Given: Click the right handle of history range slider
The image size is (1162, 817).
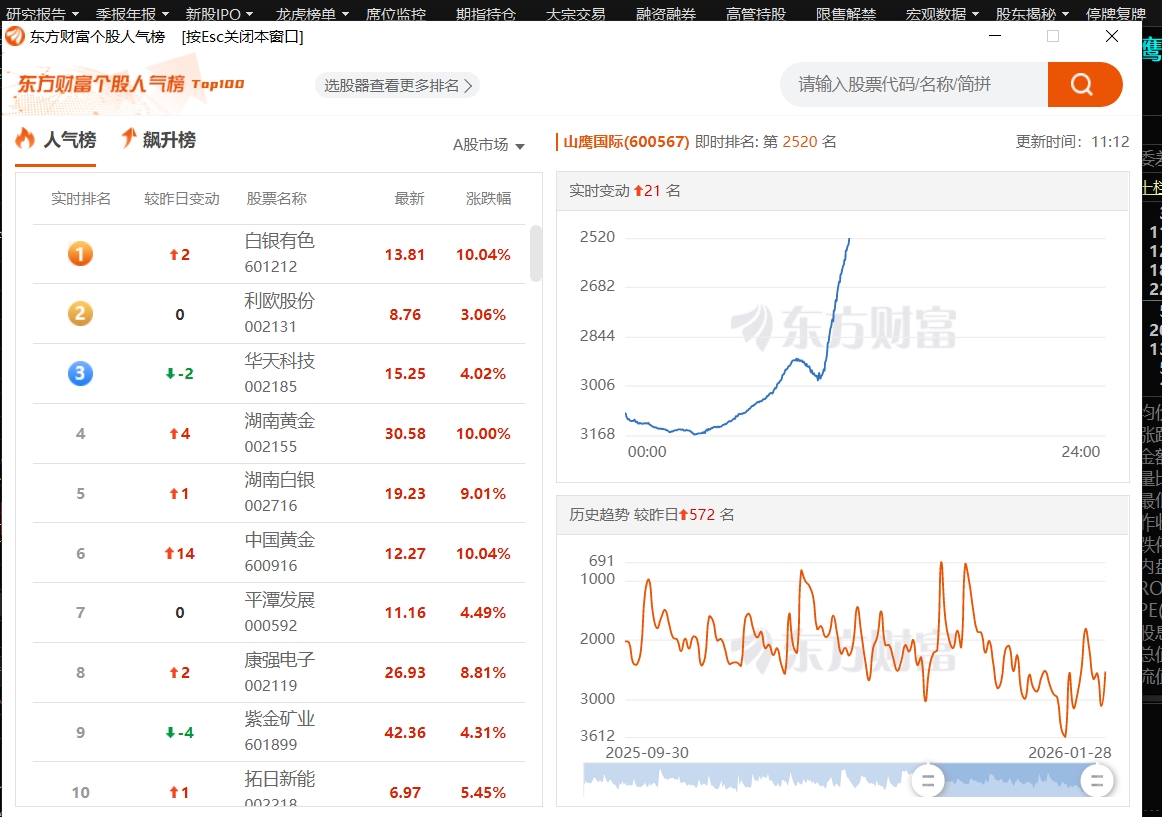Looking at the screenshot, I should (1098, 781).
